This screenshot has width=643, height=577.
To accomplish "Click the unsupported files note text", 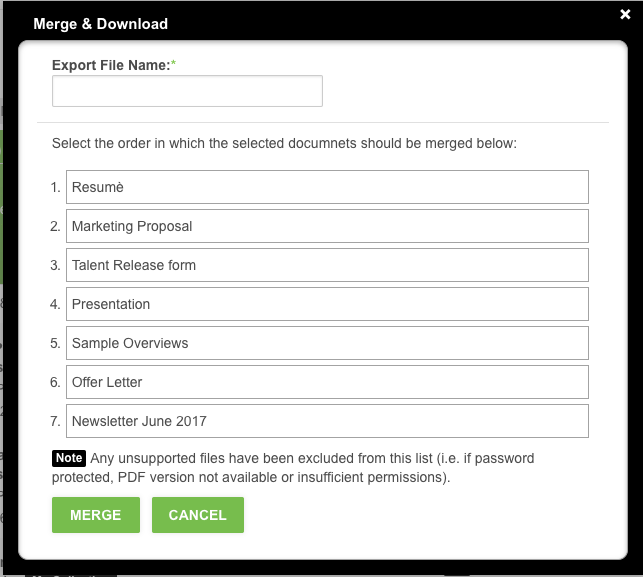I will point(293,468).
